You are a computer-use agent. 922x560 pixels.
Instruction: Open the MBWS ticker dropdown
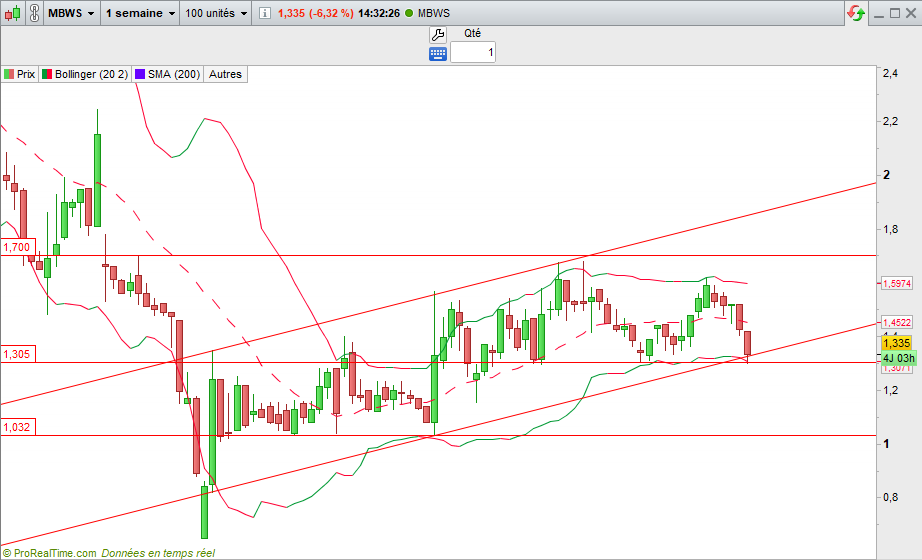[x=71, y=13]
